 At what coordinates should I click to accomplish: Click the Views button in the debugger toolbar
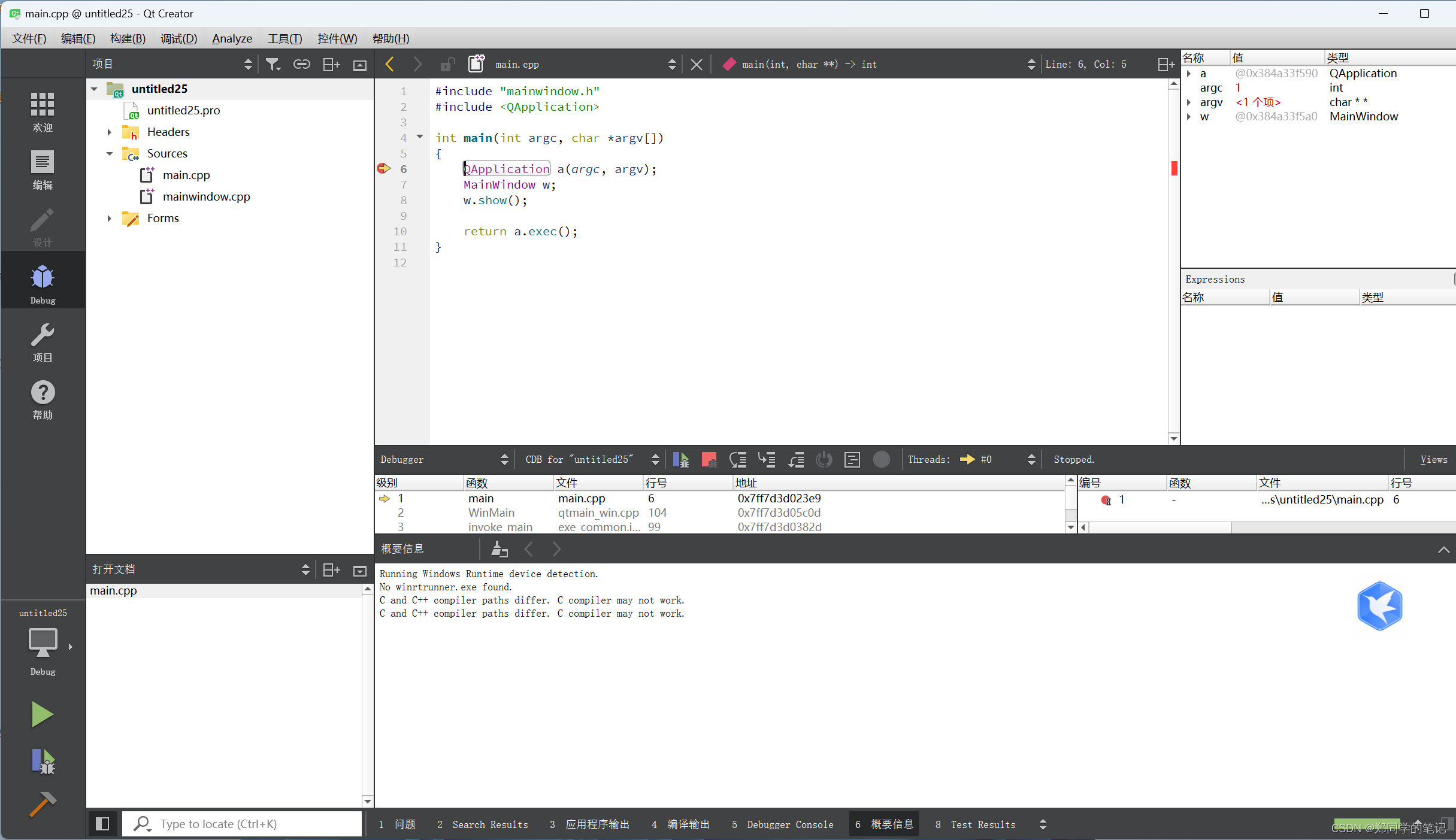point(1433,459)
